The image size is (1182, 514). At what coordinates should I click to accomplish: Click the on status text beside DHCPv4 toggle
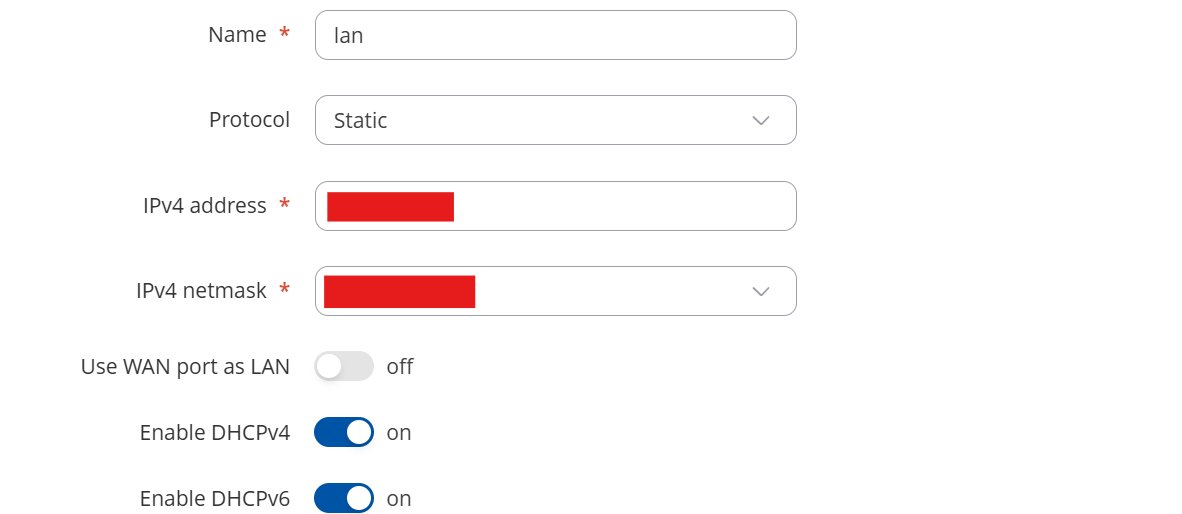pyautogui.click(x=399, y=432)
